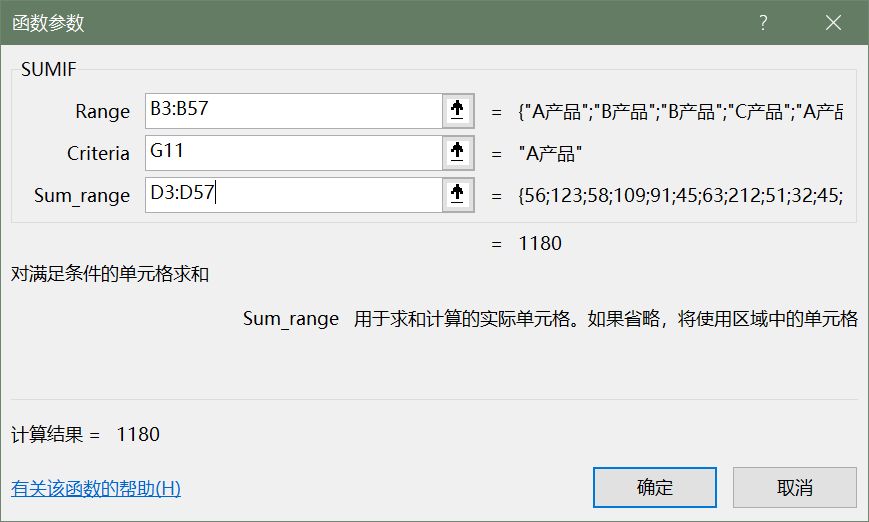869x522 pixels.
Task: Click the Sum_range preview array starting with 56
Action: tap(680, 196)
